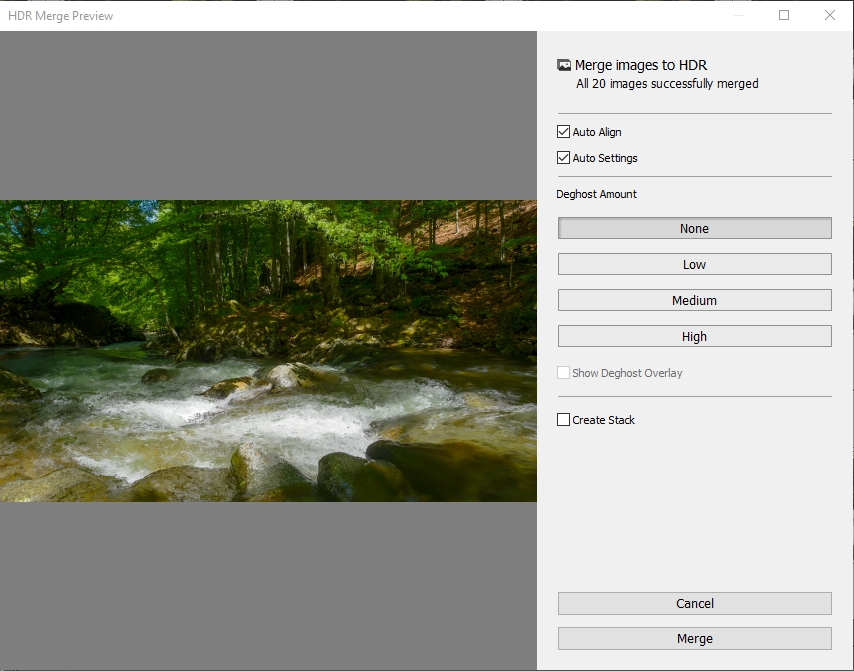This screenshot has width=854, height=671.
Task: Cancel the HDR merge dialog
Action: click(x=694, y=603)
